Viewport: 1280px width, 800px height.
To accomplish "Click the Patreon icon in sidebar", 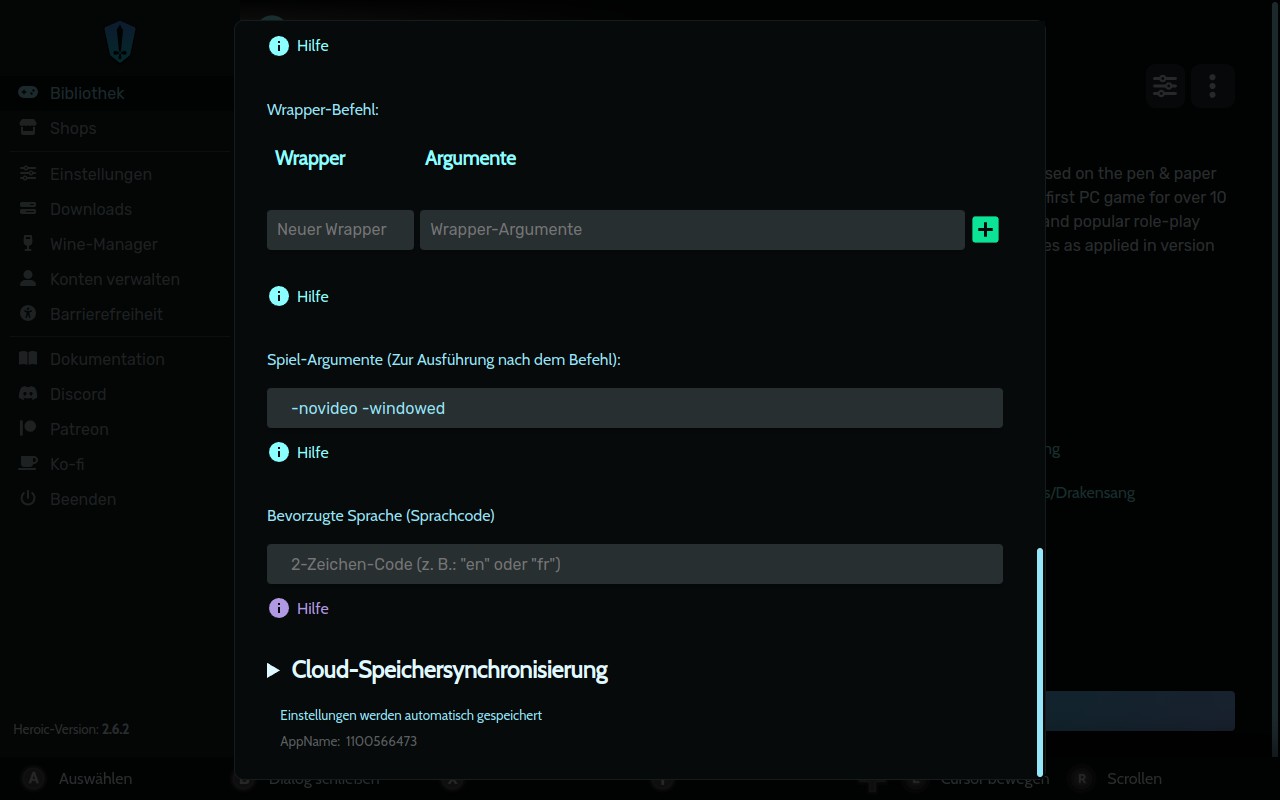I will 29,429.
